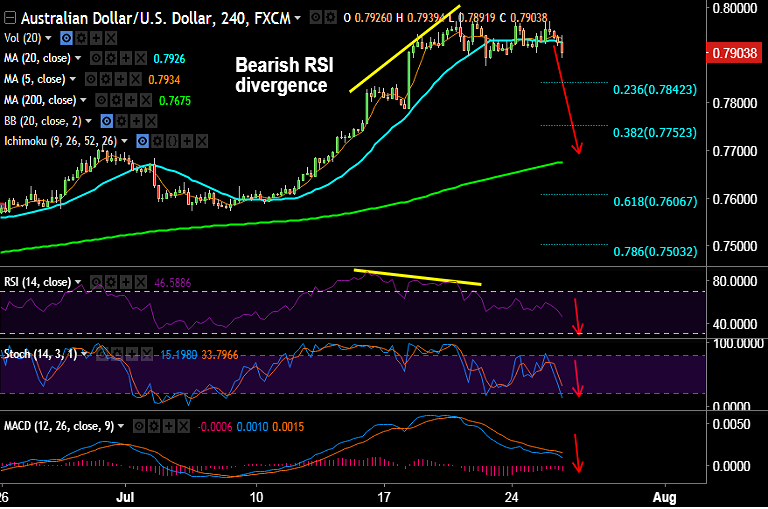Screen dimensions: 768x509
Task: Select the Bearish RSI divergence text annotation
Action: pyautogui.click(x=284, y=75)
